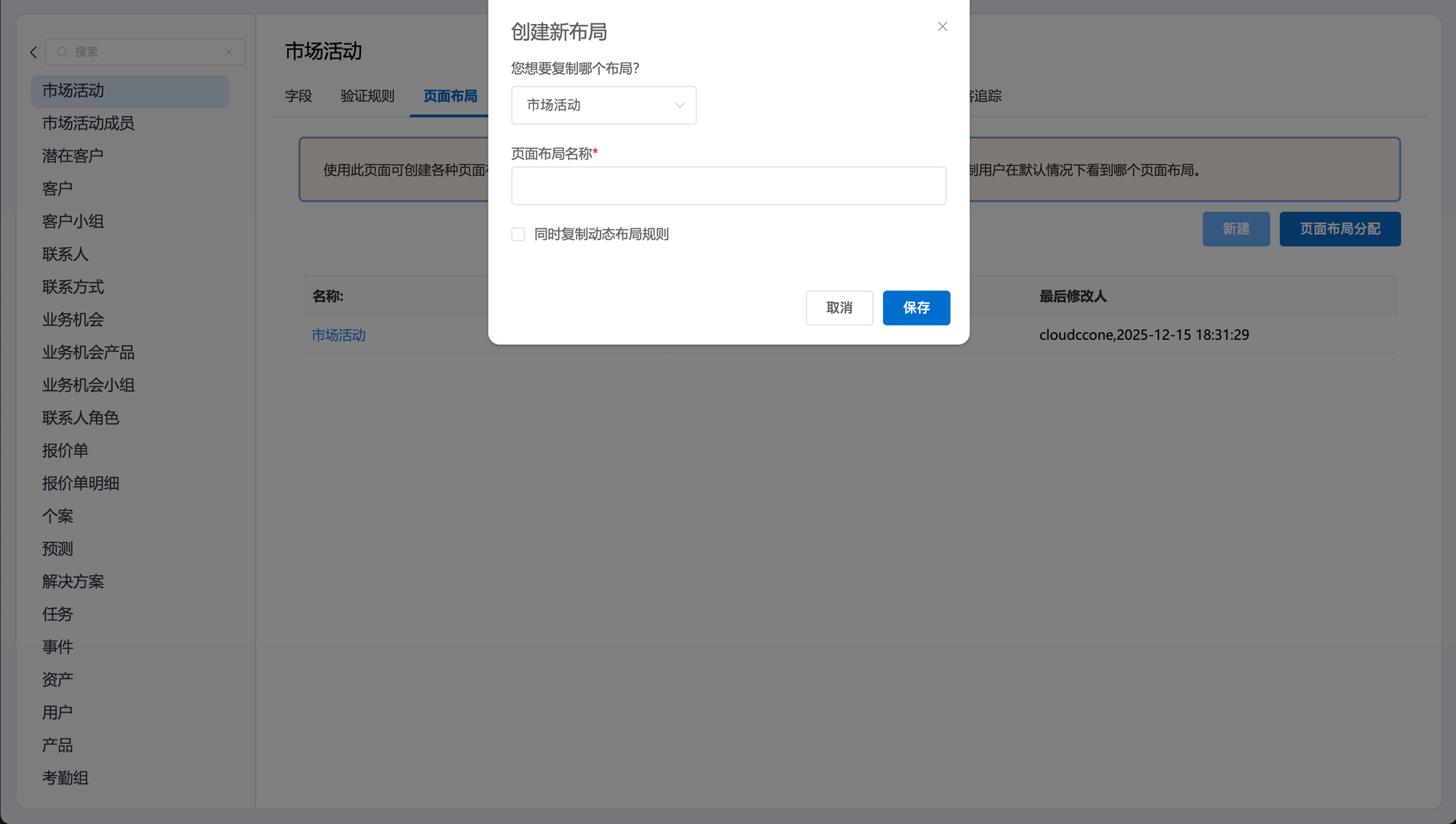Click the 页面布局分配 button
Viewport: 1456px width, 824px height.
point(1340,229)
